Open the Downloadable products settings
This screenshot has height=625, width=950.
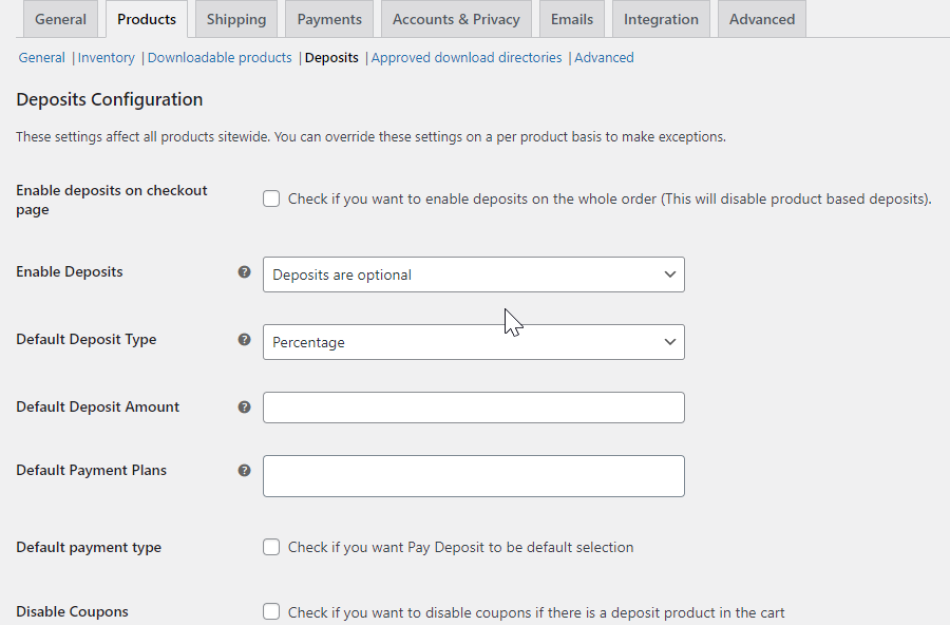pos(219,57)
